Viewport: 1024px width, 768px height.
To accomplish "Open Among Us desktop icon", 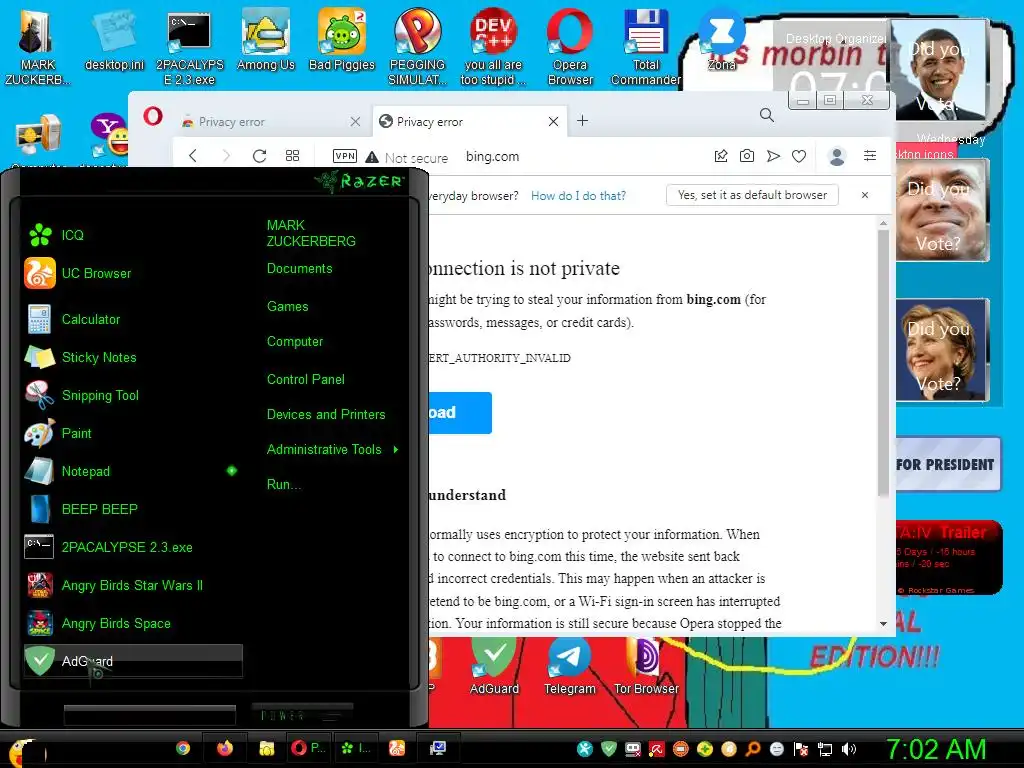I will tap(266, 40).
